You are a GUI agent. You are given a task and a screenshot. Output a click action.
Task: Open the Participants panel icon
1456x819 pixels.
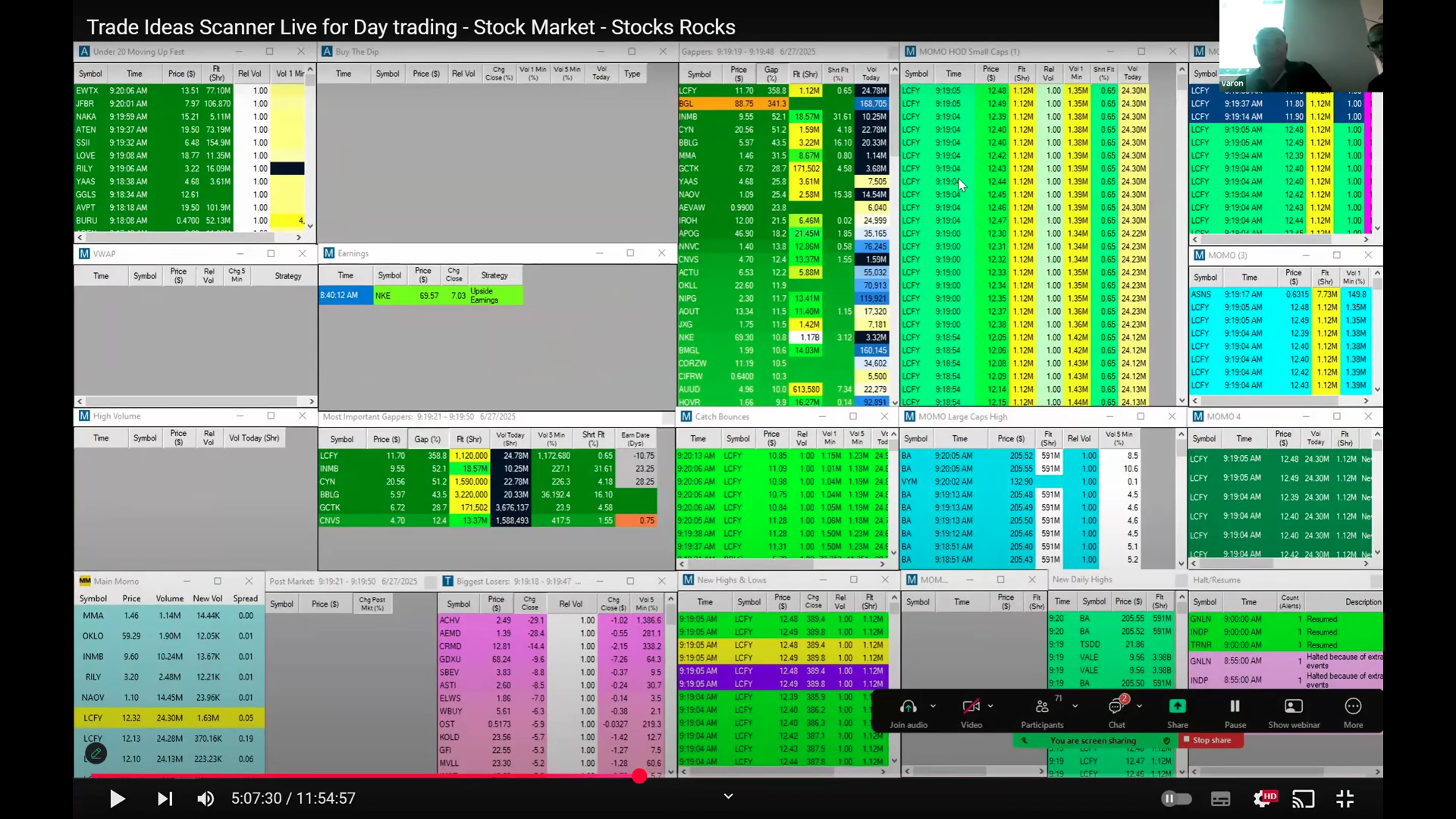click(x=1042, y=707)
